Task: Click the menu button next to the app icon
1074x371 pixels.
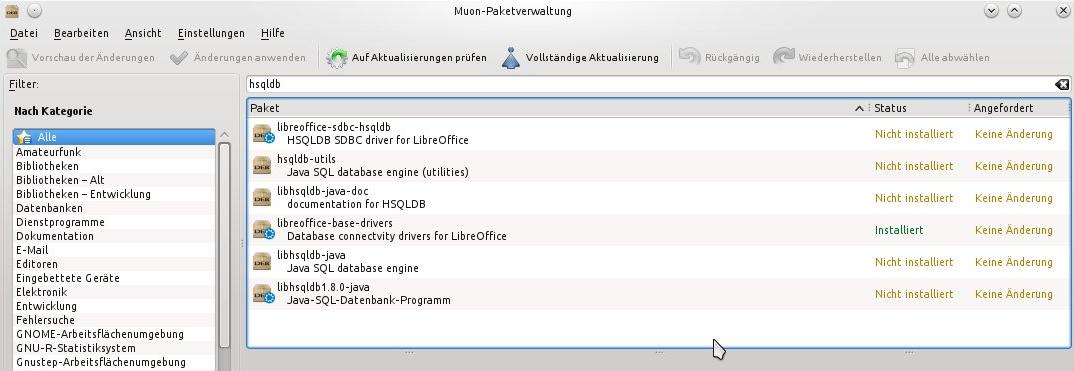Action: [x=34, y=11]
